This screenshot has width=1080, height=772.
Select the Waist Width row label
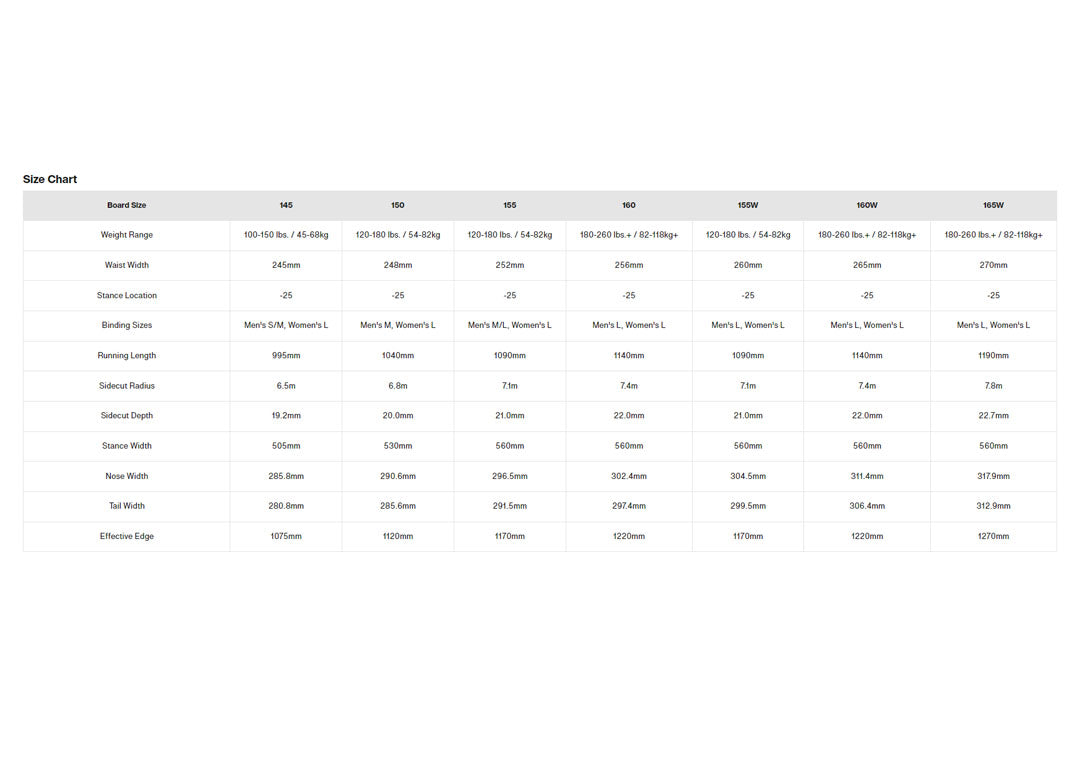tap(127, 265)
